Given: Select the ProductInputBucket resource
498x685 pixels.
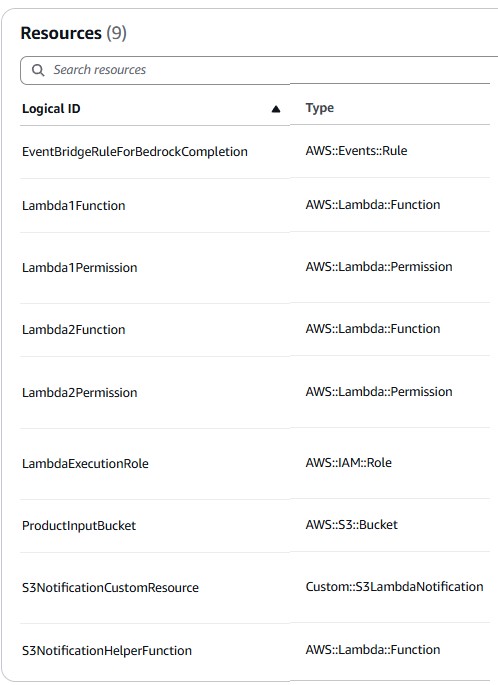Looking at the screenshot, I should coord(79,526).
